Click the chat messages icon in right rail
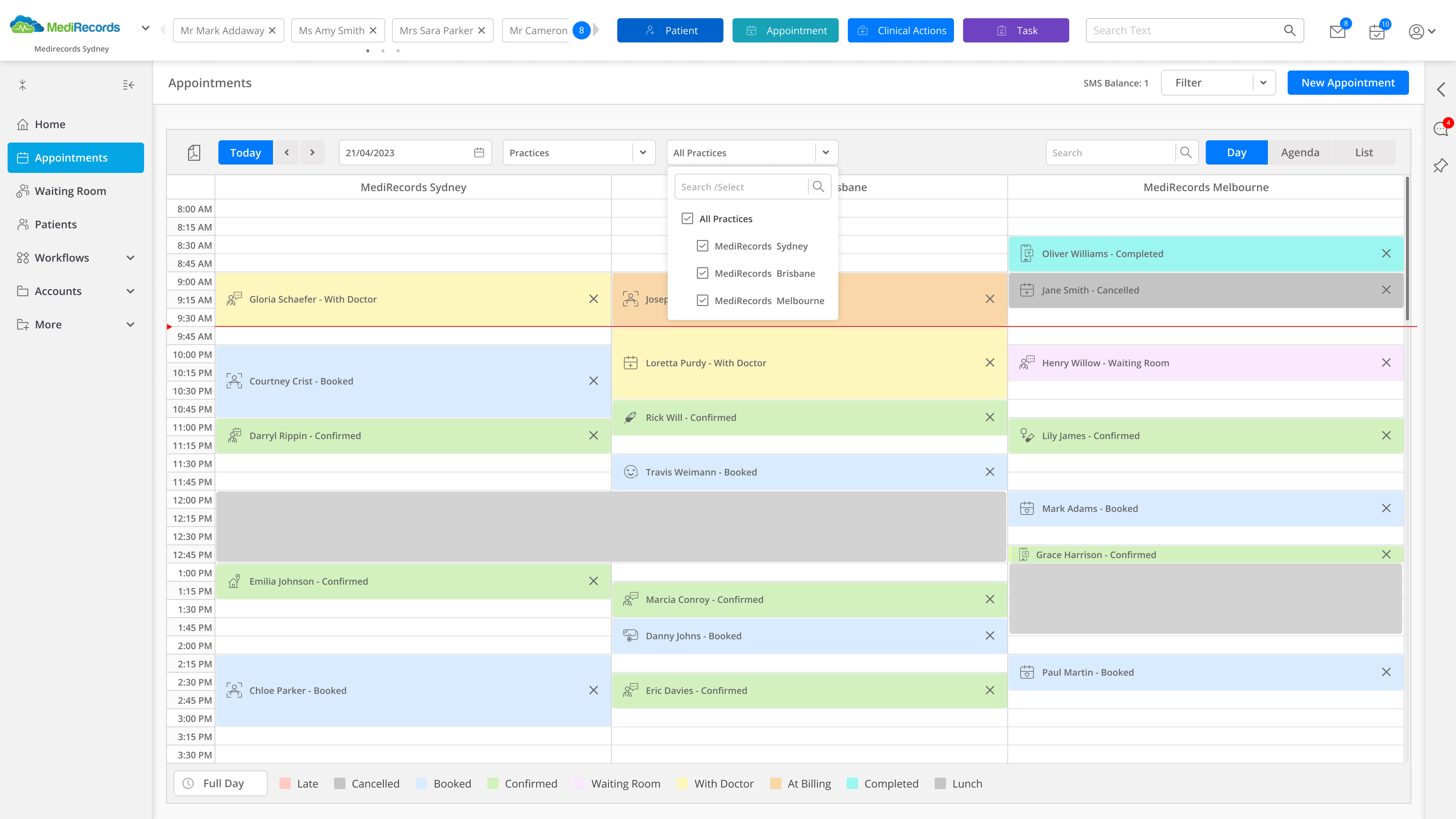1456x819 pixels. point(1441,129)
